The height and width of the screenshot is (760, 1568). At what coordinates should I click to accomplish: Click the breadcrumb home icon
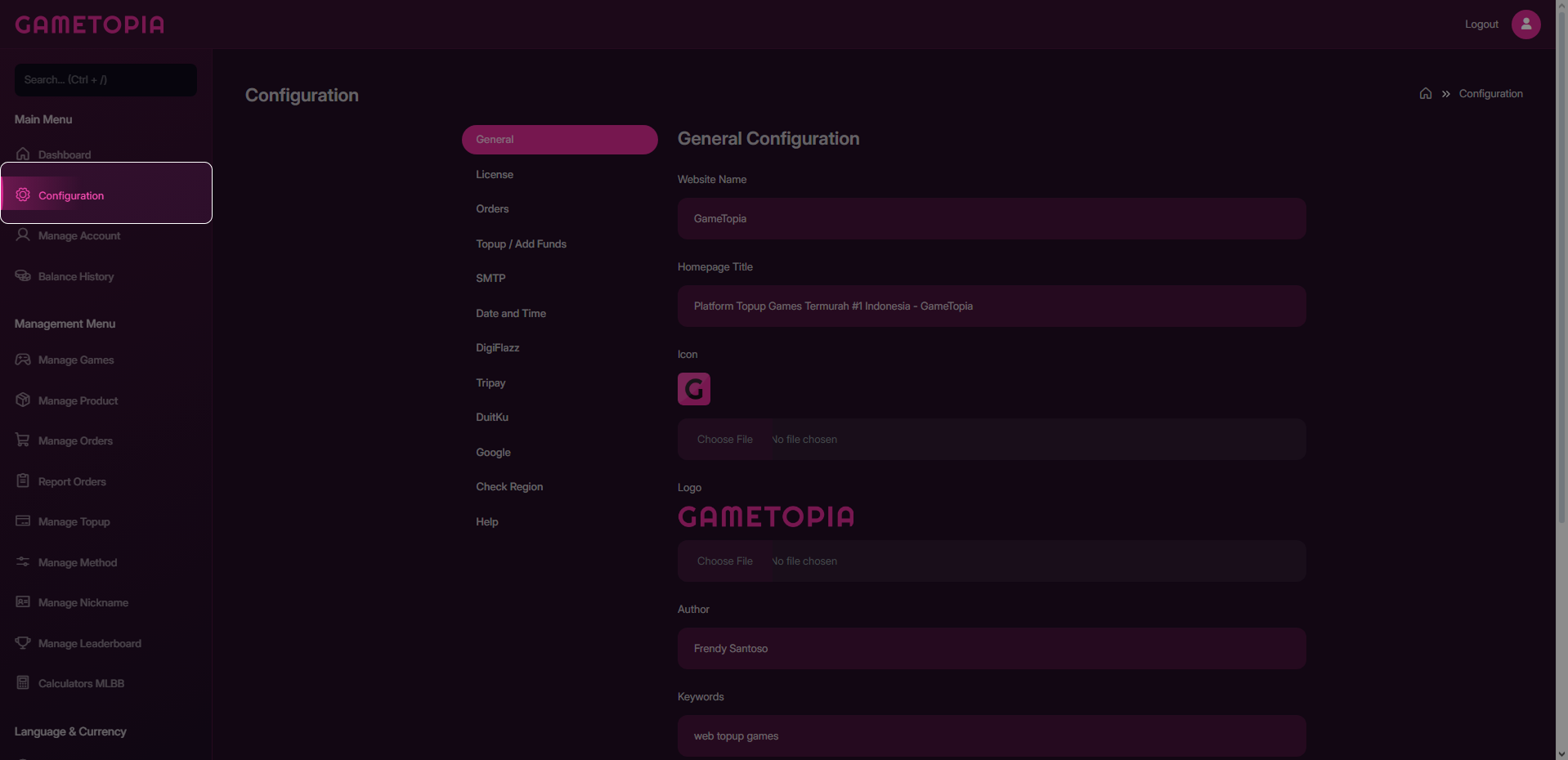(x=1425, y=93)
